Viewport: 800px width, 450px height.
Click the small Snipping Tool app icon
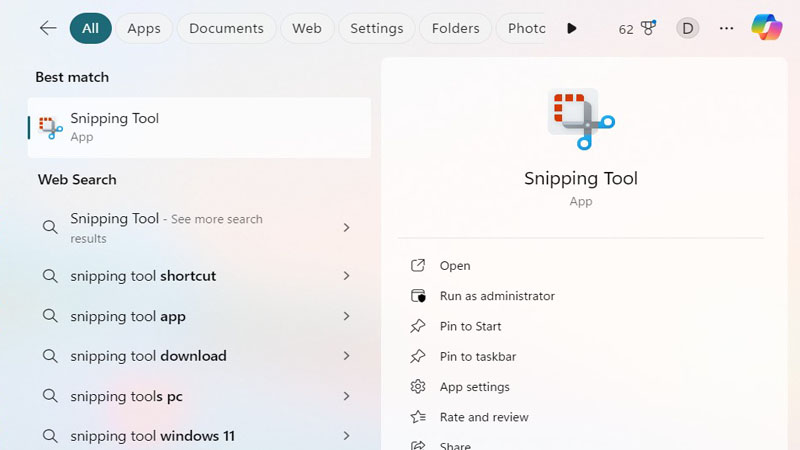point(51,128)
